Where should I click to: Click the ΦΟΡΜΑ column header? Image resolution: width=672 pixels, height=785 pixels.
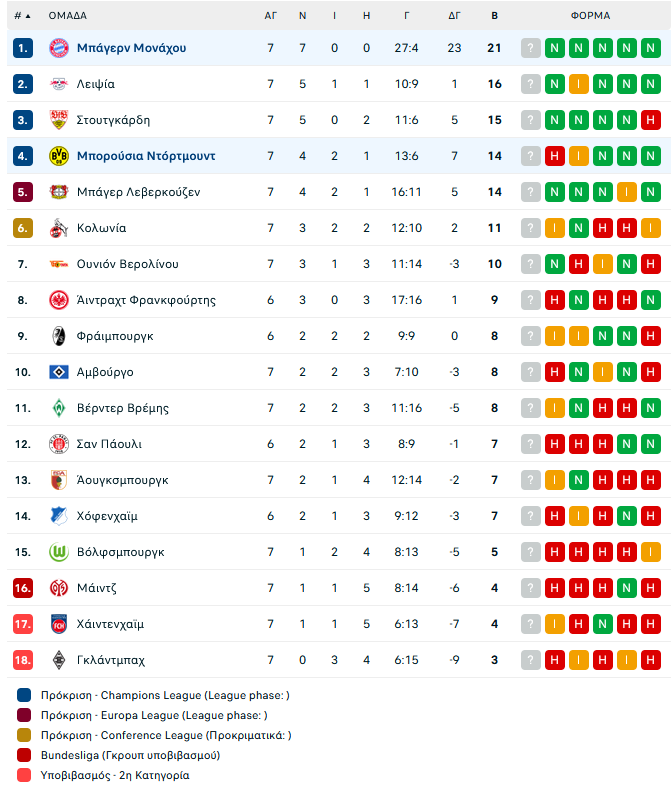(590, 16)
